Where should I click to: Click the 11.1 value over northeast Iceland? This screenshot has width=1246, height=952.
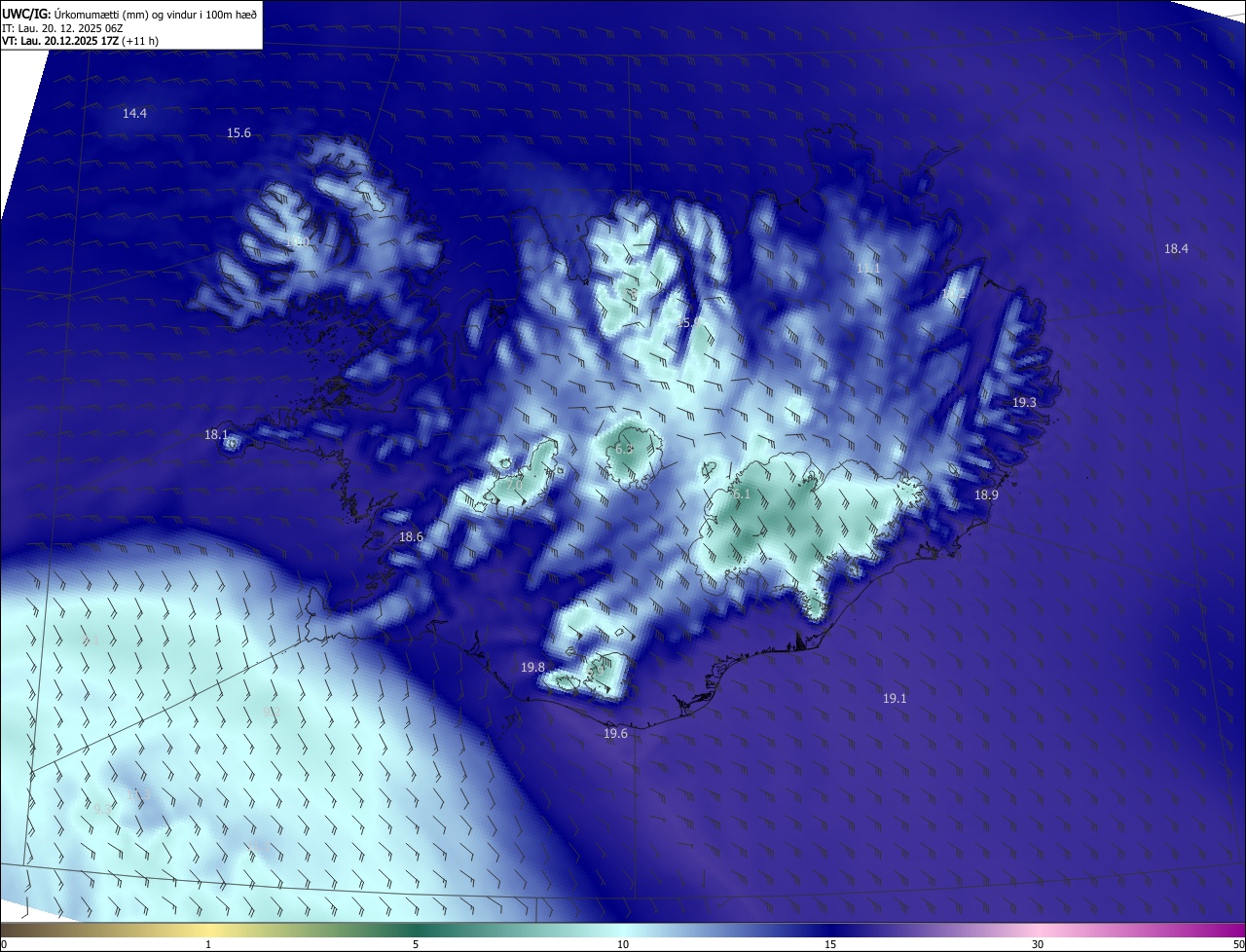tap(868, 269)
